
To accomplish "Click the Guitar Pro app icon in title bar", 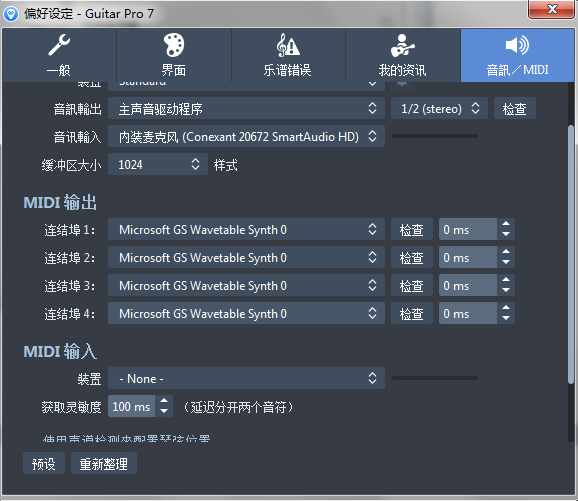I will pos(11,14).
